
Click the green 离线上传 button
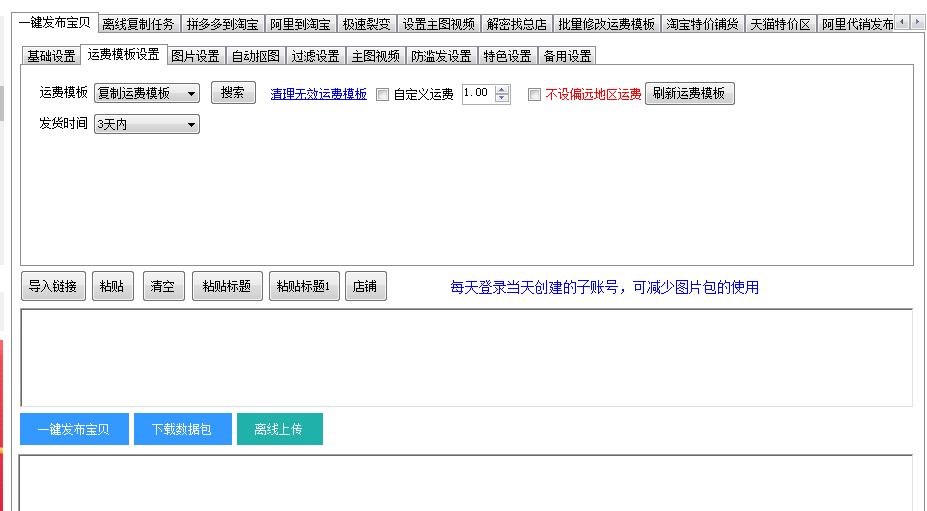280,429
